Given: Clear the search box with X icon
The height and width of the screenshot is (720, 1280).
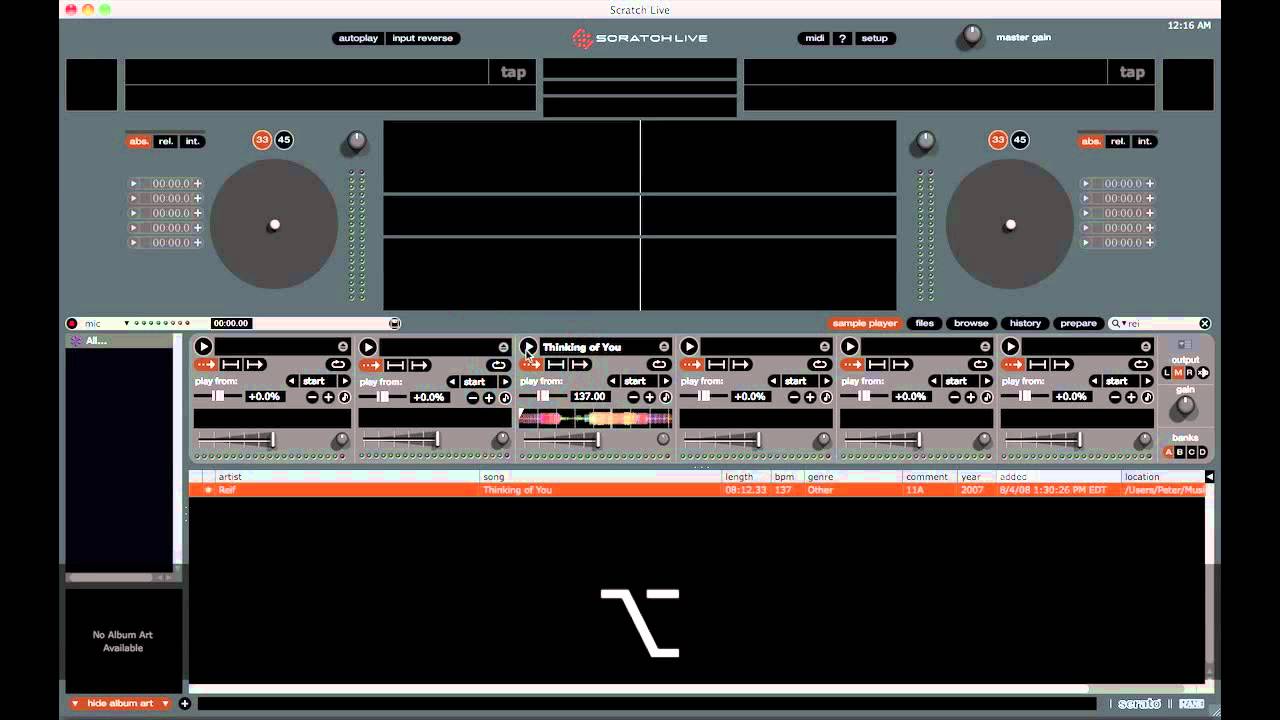Looking at the screenshot, I should [x=1205, y=324].
